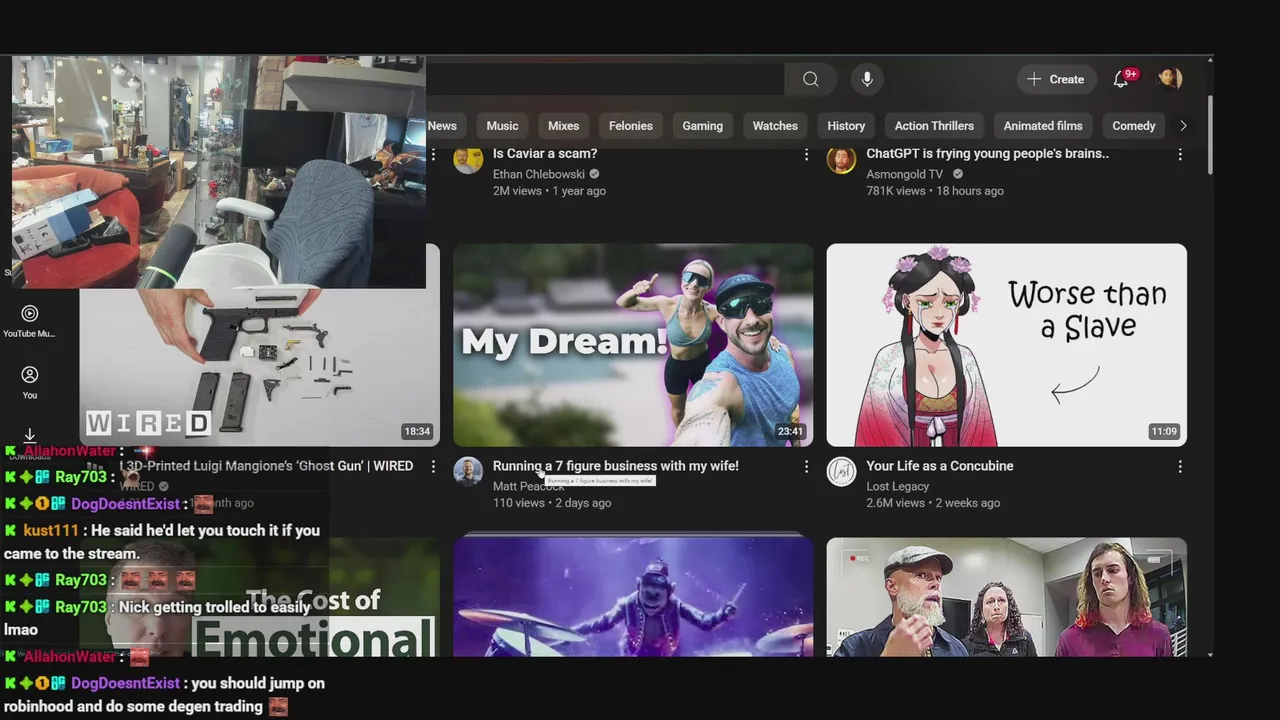This screenshot has height=720, width=1280.
Task: Open YouTube Music in sidebar
Action: 30,322
